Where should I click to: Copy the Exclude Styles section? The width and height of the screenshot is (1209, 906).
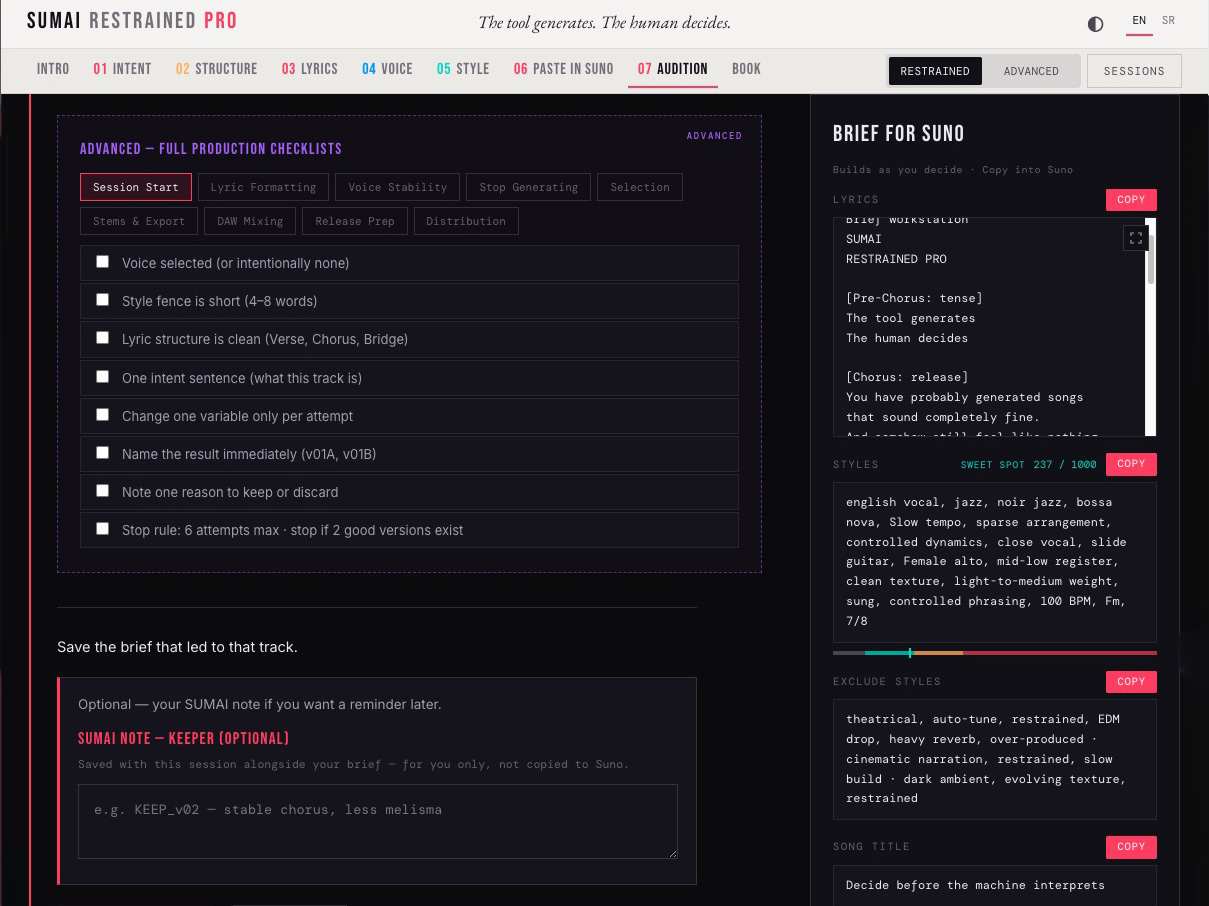(x=1131, y=682)
